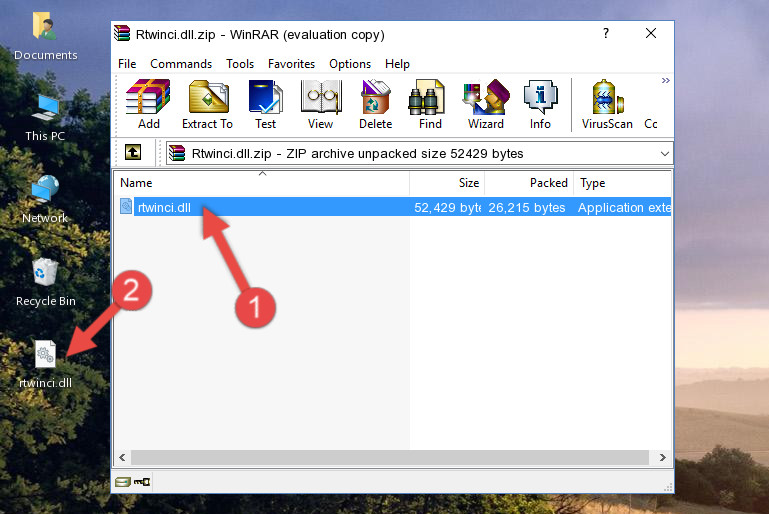Click the question mark help button
This screenshot has height=514, width=769.
point(606,33)
